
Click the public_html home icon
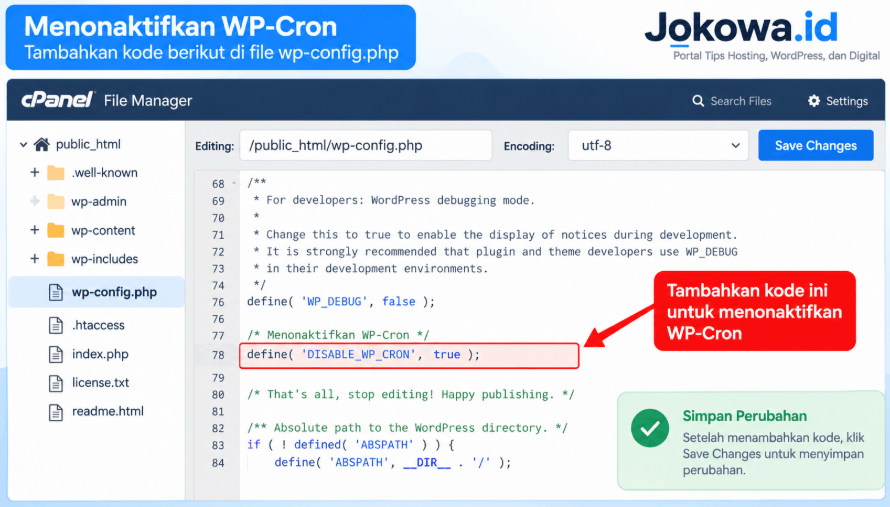point(41,144)
